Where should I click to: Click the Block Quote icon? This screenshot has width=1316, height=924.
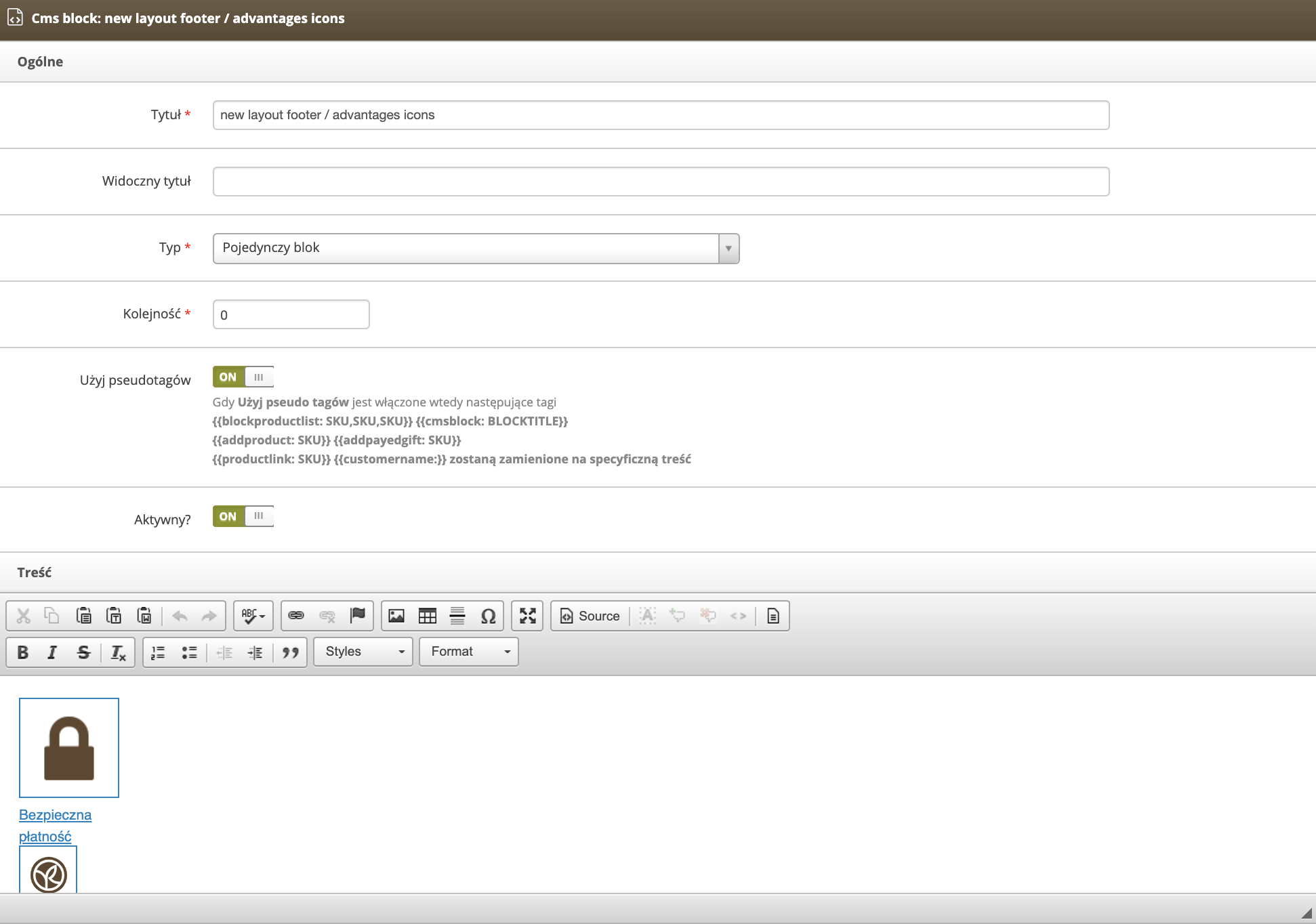tap(291, 652)
